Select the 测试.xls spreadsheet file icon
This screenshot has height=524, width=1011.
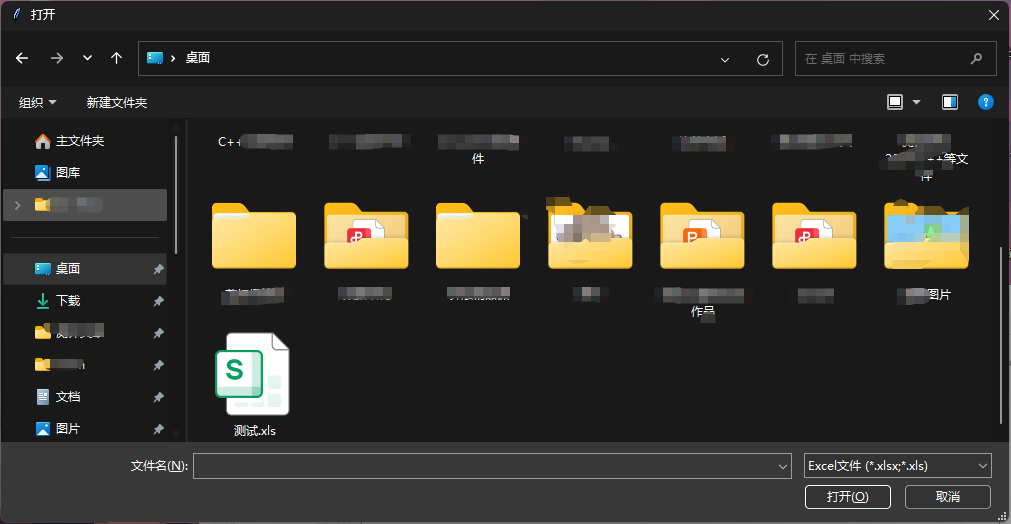[253, 374]
